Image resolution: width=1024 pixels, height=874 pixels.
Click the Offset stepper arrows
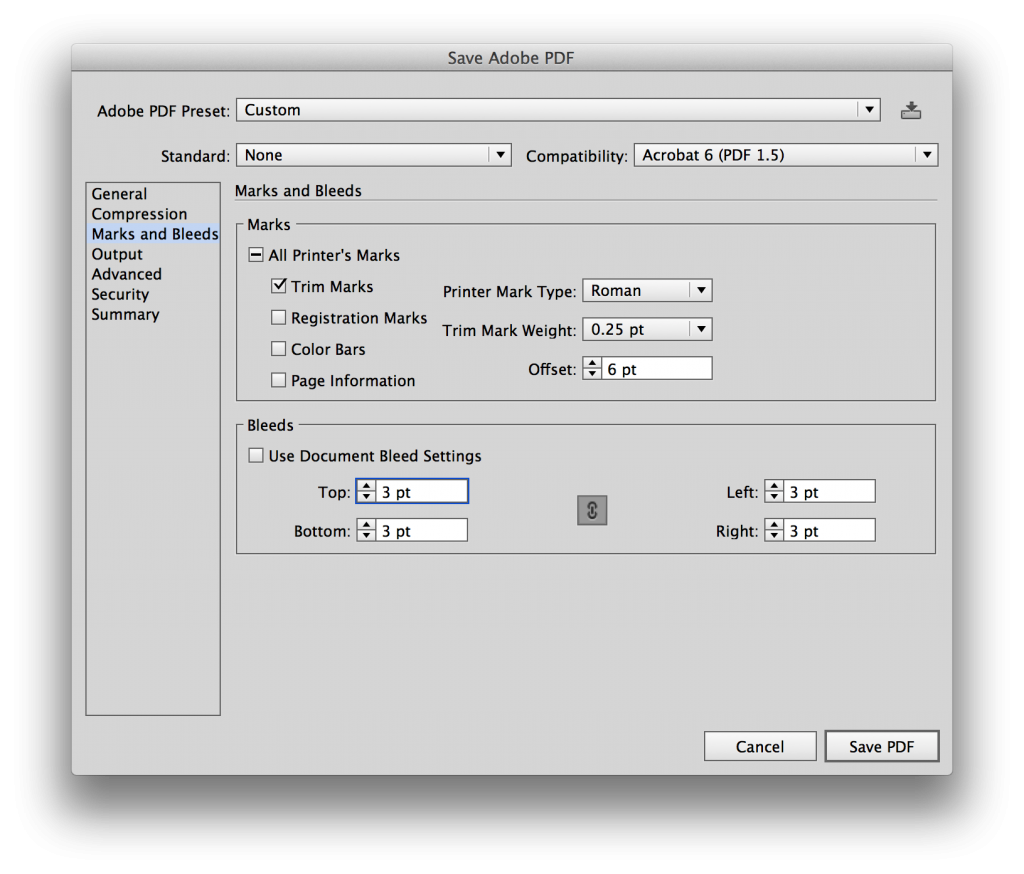pyautogui.click(x=592, y=368)
